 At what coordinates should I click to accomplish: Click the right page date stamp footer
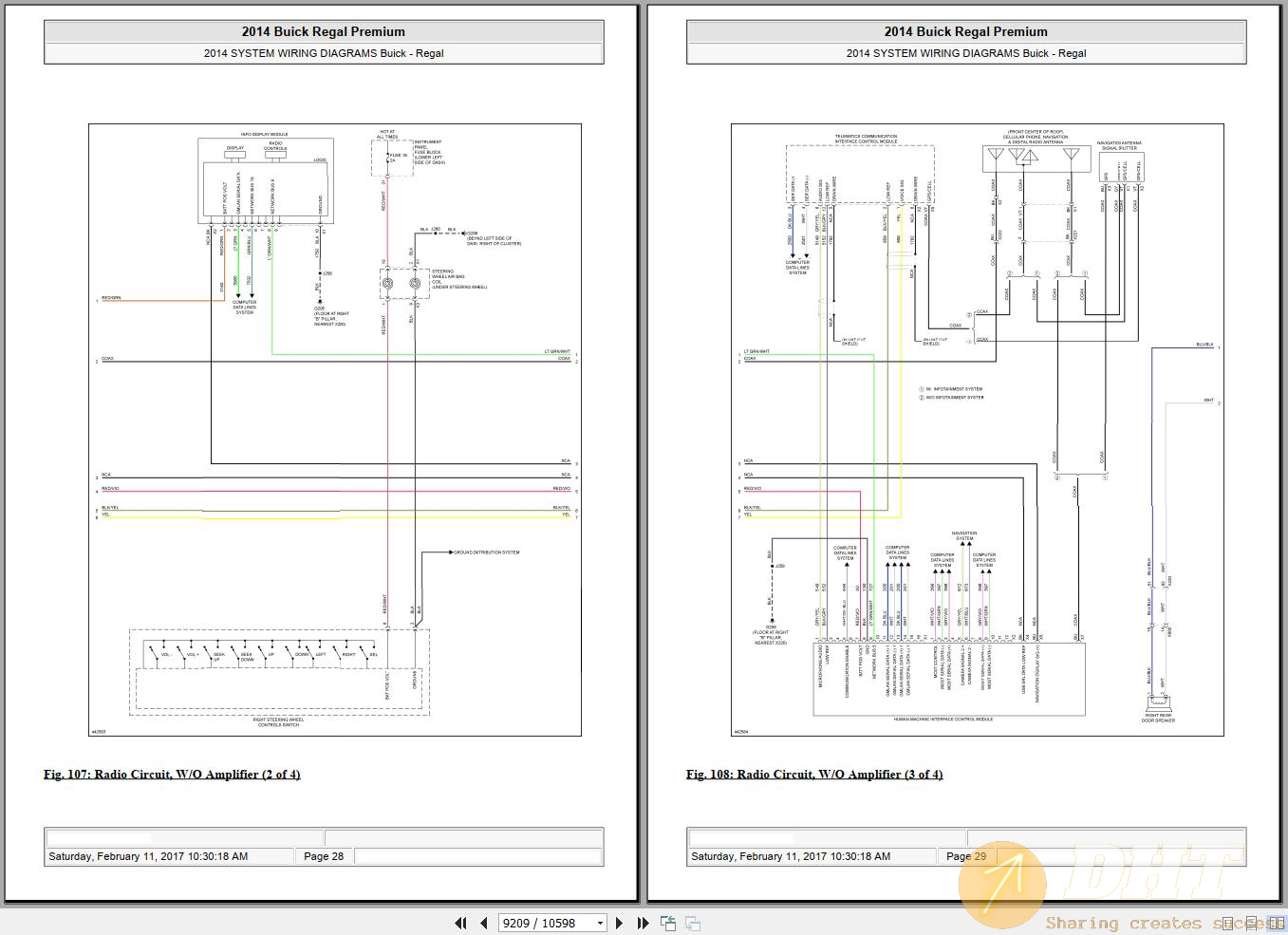point(791,856)
